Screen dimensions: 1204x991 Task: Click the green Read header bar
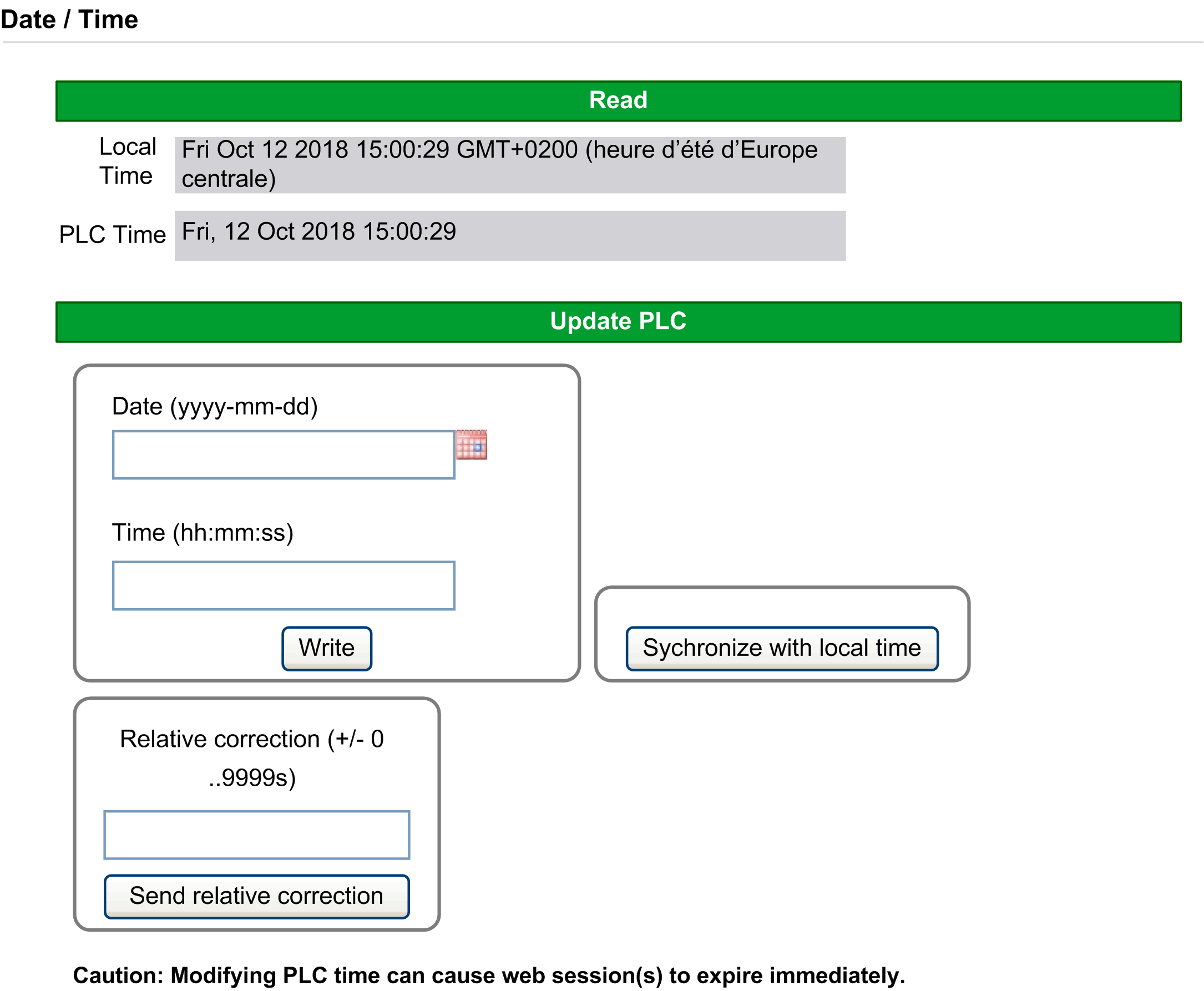click(618, 101)
